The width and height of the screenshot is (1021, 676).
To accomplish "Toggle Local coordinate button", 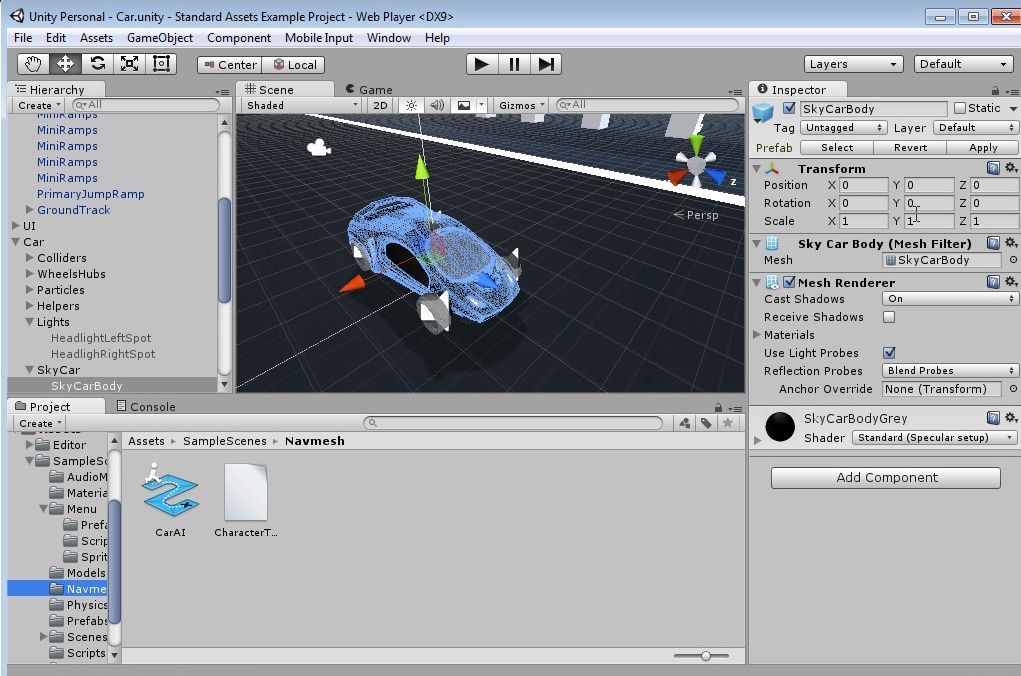I will (x=294, y=64).
